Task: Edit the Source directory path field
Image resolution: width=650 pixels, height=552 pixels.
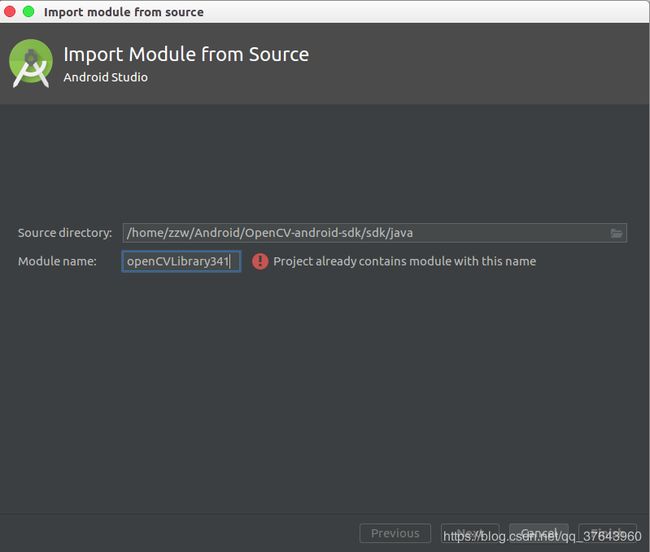Action: (x=374, y=233)
